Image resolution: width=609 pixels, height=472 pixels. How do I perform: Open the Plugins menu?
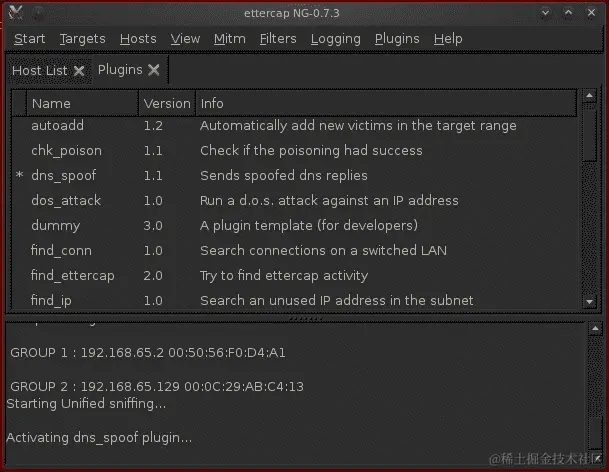pyautogui.click(x=397, y=39)
